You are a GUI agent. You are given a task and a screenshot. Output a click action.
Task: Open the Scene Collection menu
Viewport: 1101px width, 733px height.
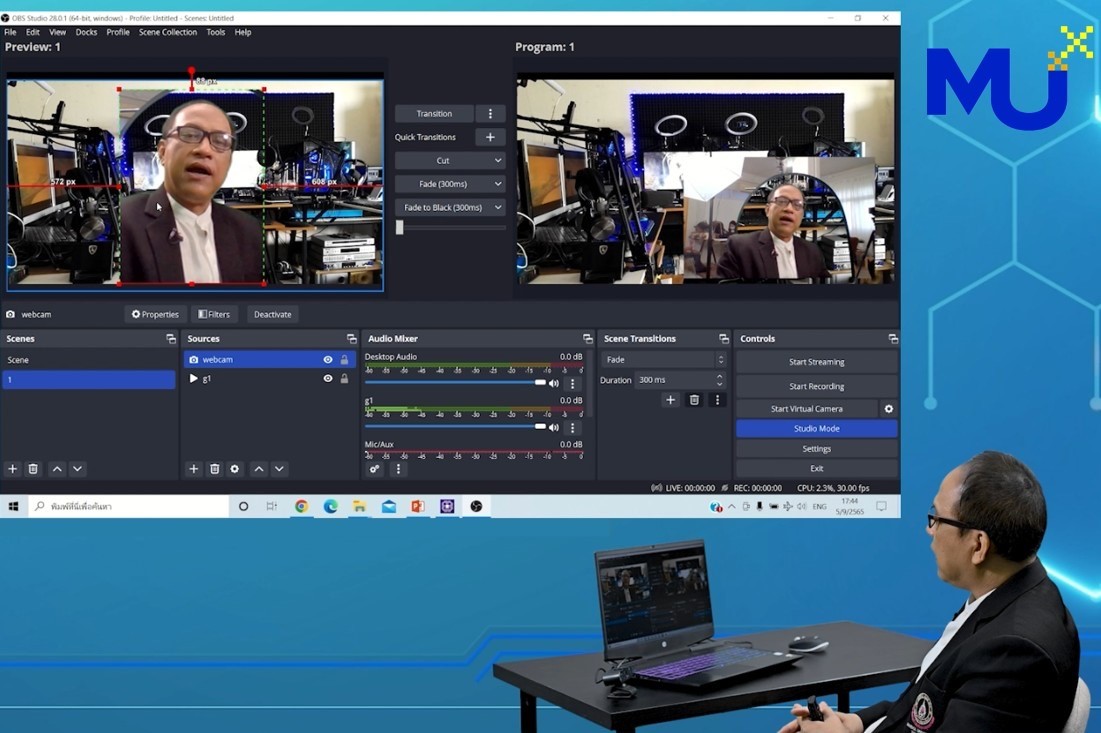[168, 32]
